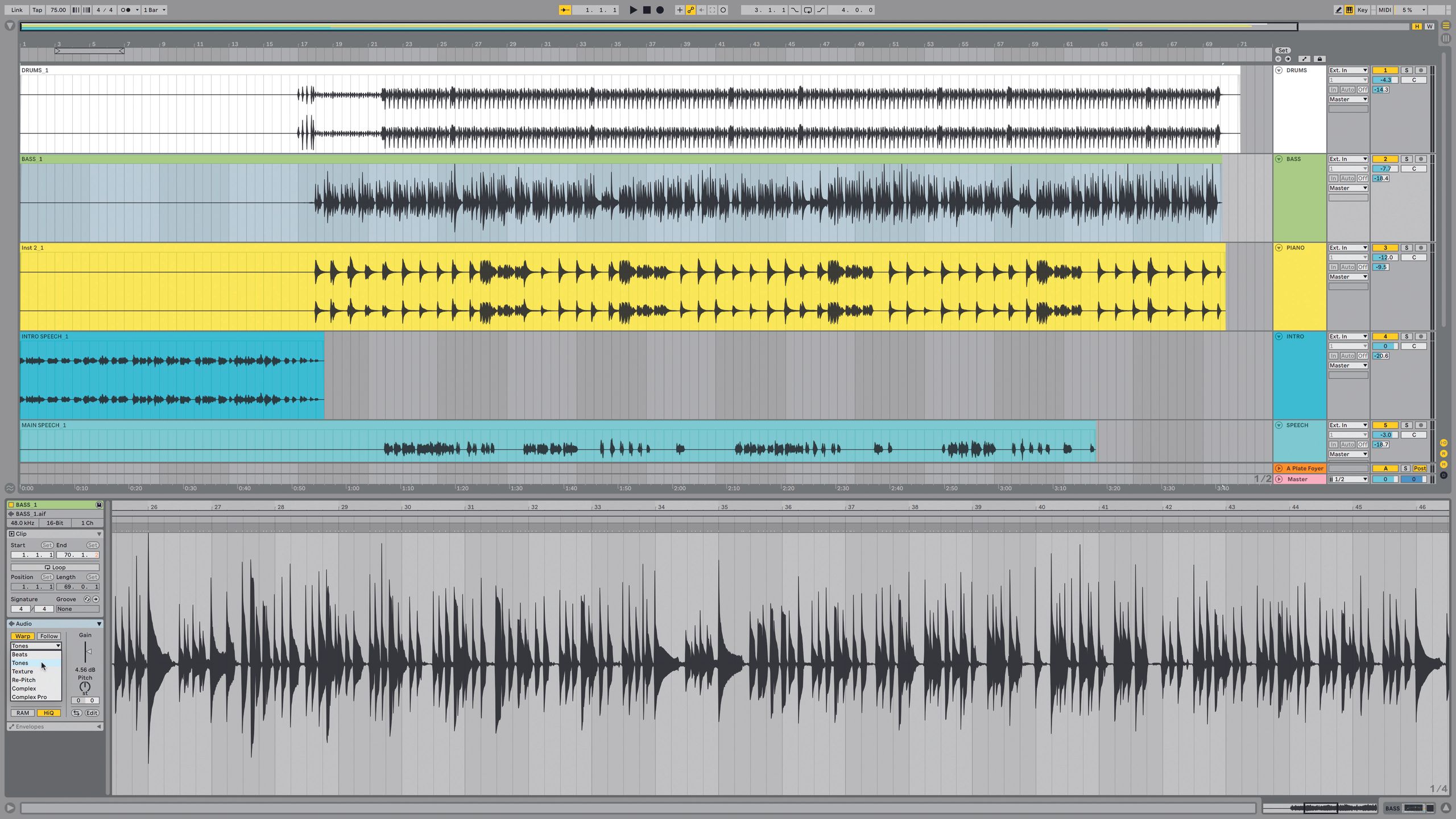Screen dimensions: 1456x819
Task: Click the Arrangement Record button
Action: [660, 10]
